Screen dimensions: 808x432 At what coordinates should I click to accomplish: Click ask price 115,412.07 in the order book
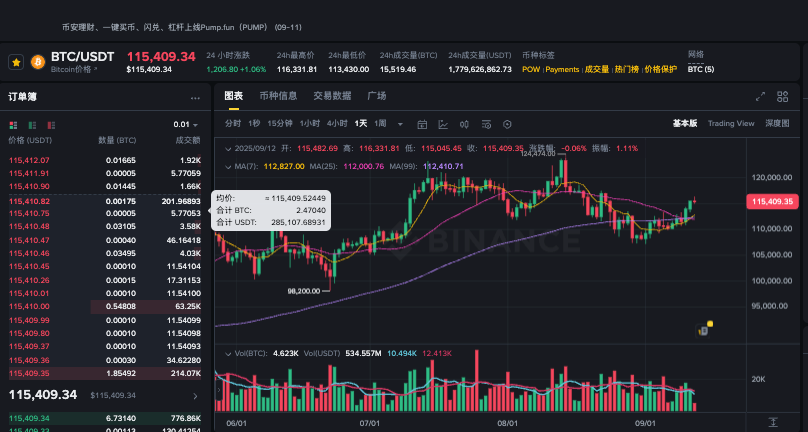29,160
